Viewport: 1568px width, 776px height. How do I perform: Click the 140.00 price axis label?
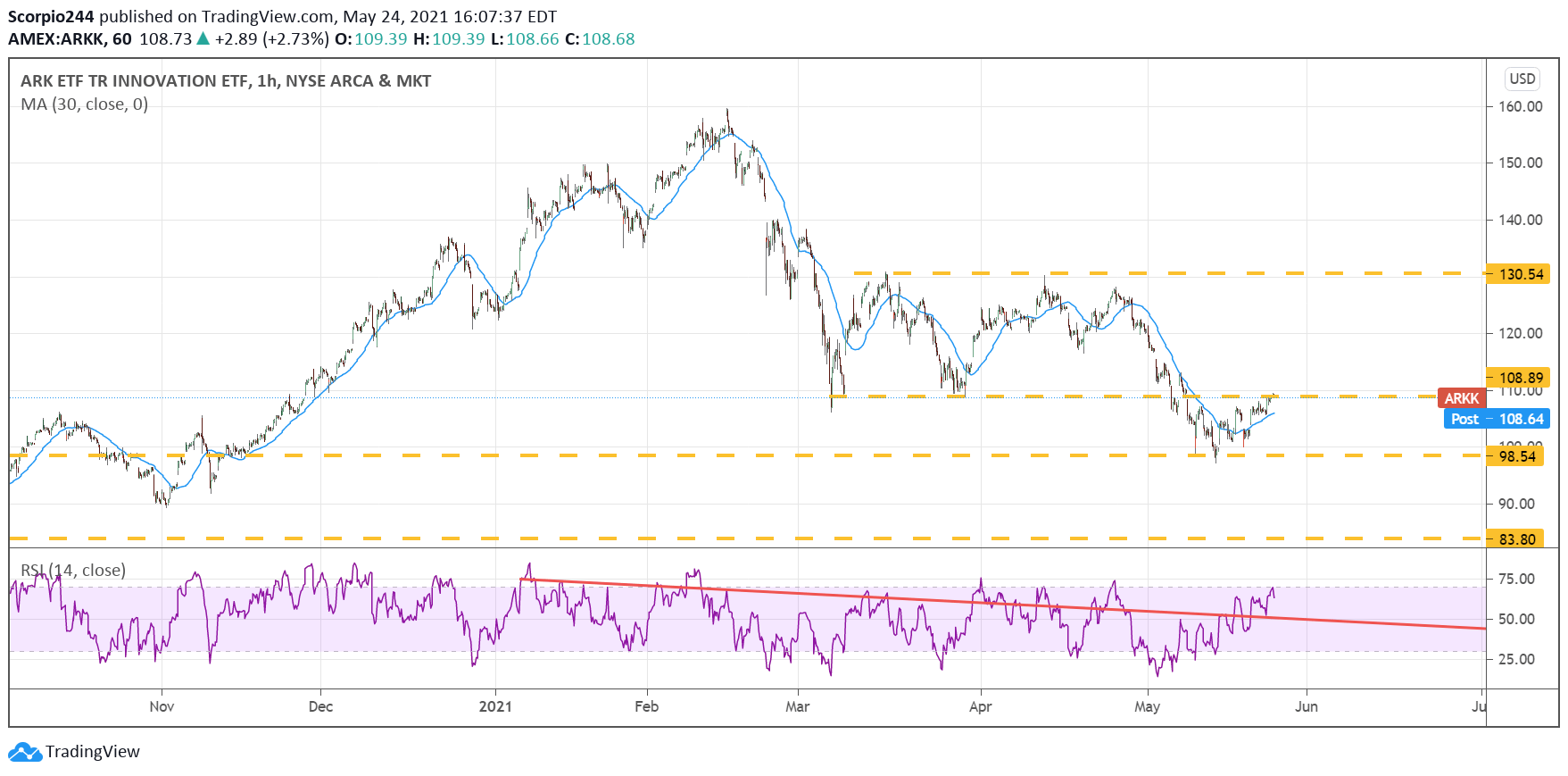click(1521, 220)
